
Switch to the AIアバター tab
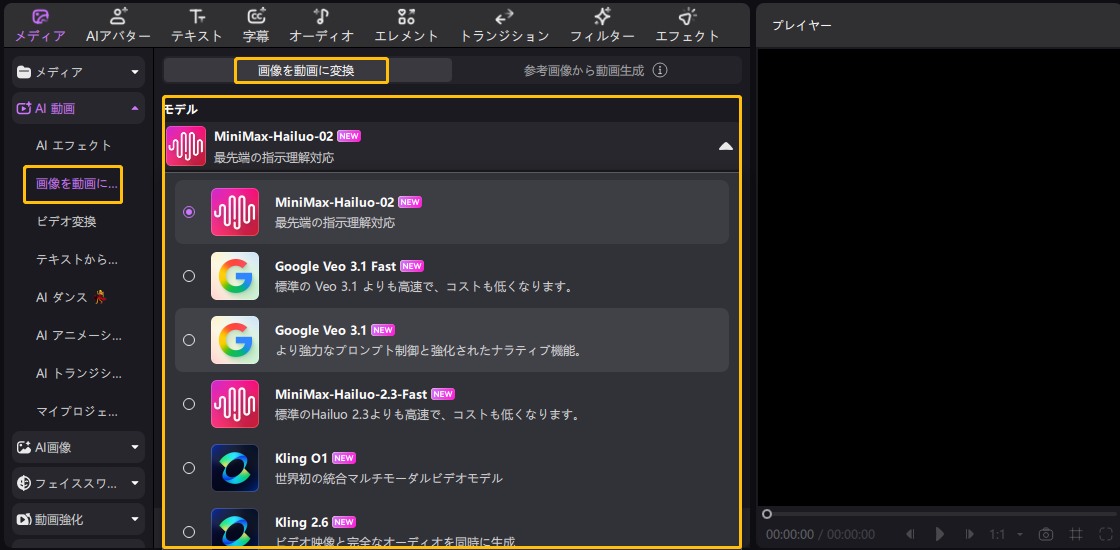click(x=119, y=25)
